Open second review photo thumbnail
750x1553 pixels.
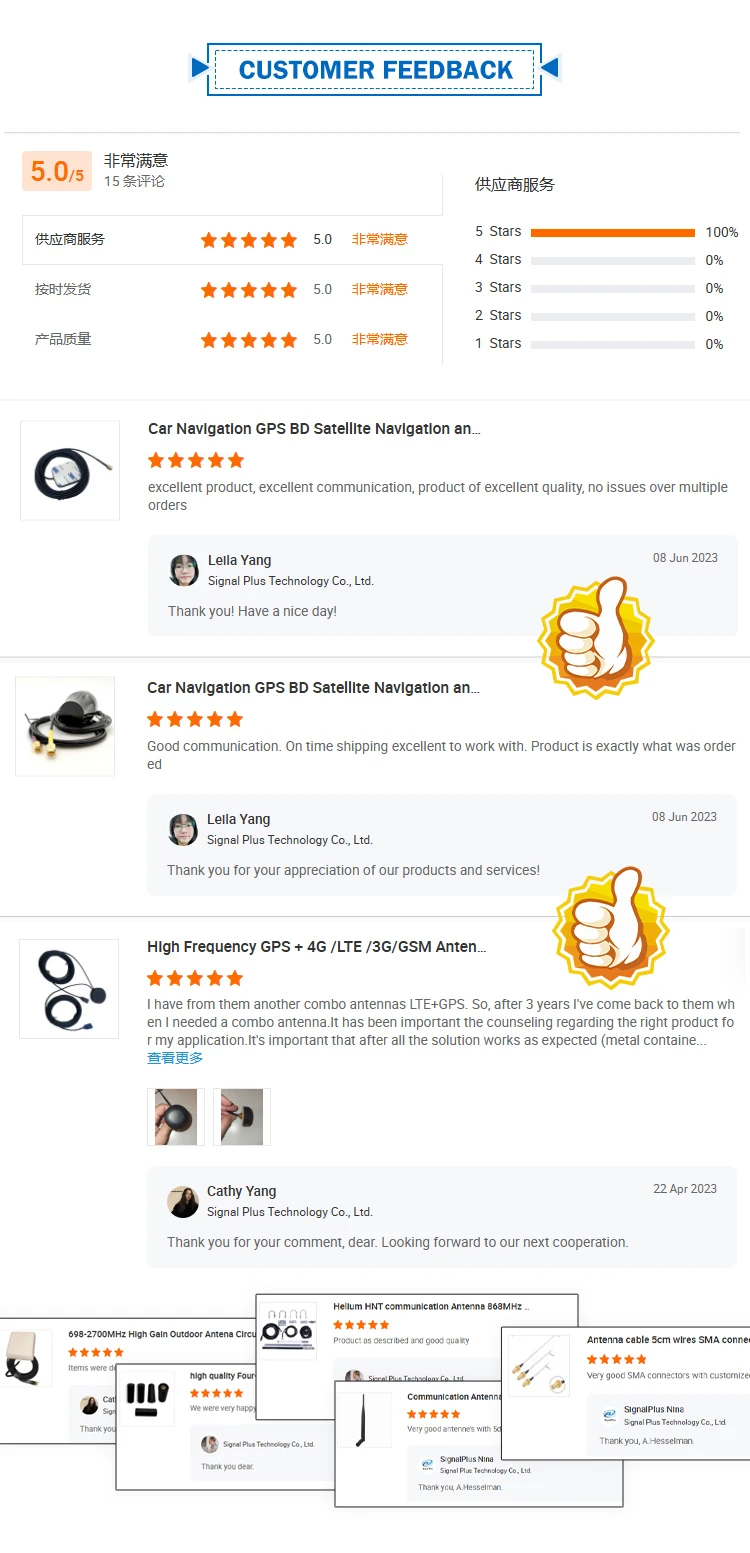tap(242, 1117)
